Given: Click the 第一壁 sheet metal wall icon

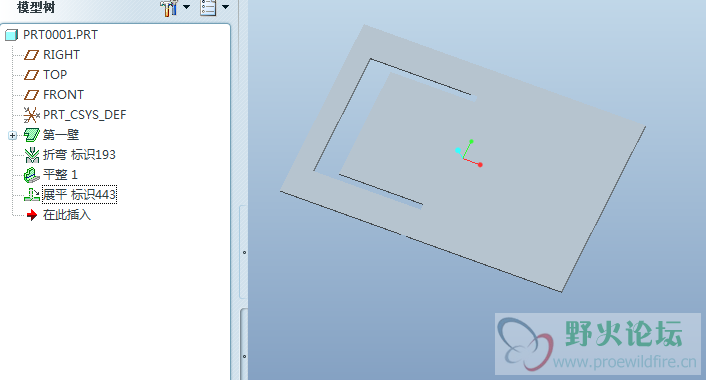Looking at the screenshot, I should [32, 135].
